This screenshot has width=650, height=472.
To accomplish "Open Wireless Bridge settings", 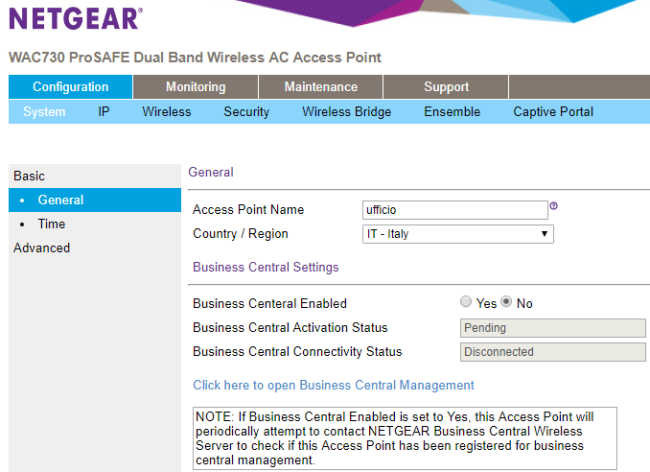I will point(347,111).
